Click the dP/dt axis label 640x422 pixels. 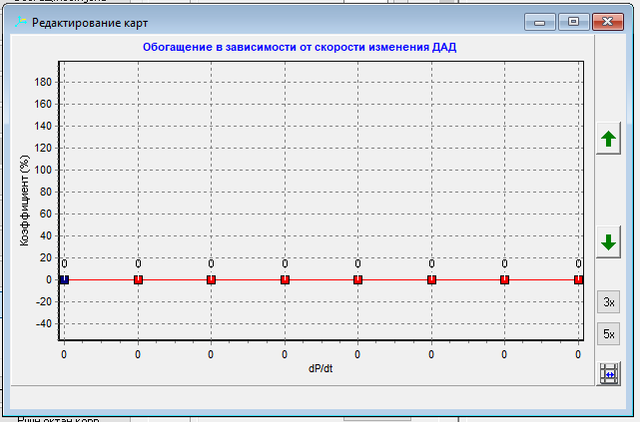[320, 369]
